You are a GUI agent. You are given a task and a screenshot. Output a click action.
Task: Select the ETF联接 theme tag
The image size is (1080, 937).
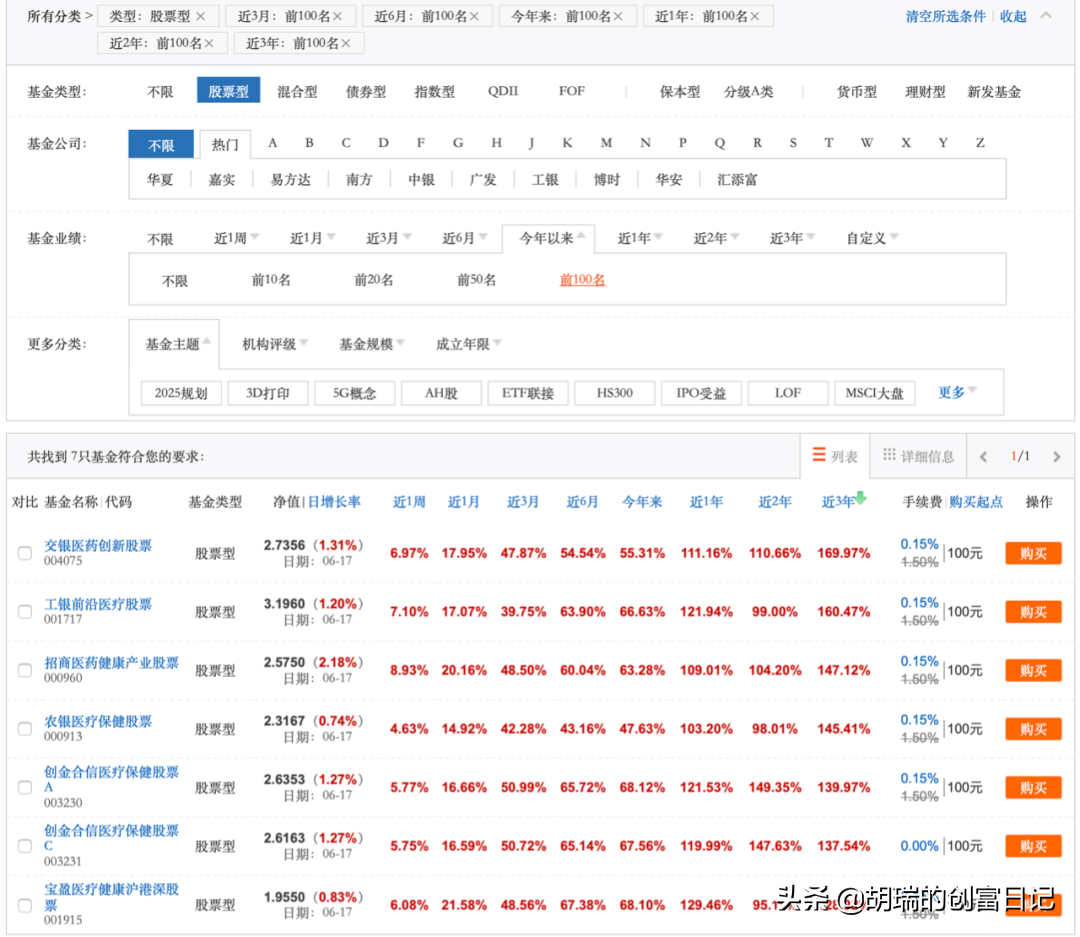(528, 393)
